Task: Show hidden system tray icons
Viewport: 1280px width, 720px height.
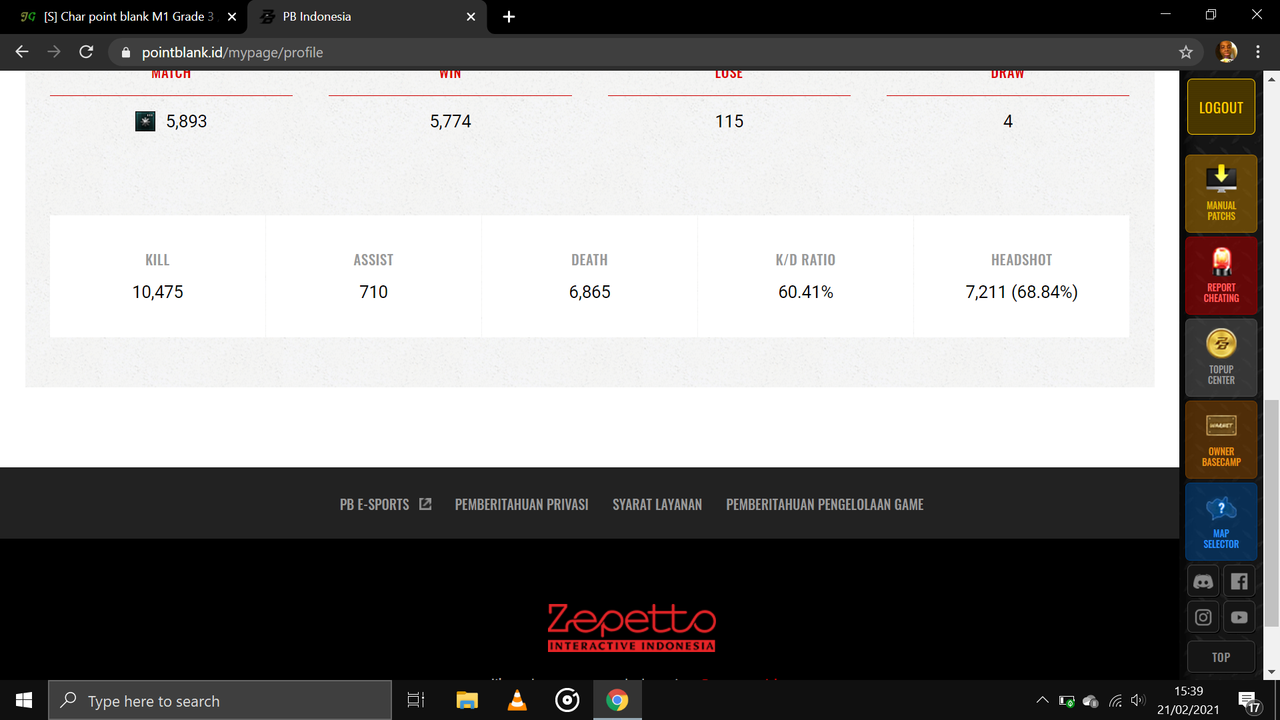Action: click(x=1042, y=700)
